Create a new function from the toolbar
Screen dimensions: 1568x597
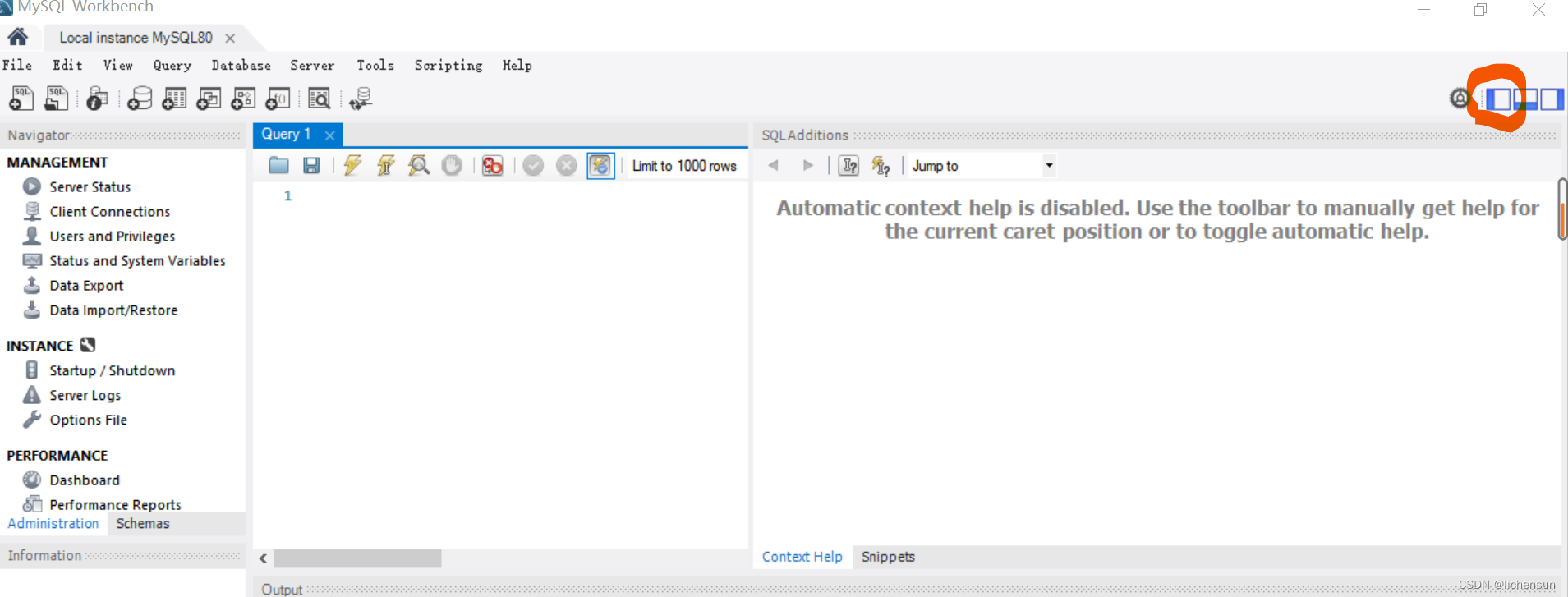[278, 99]
